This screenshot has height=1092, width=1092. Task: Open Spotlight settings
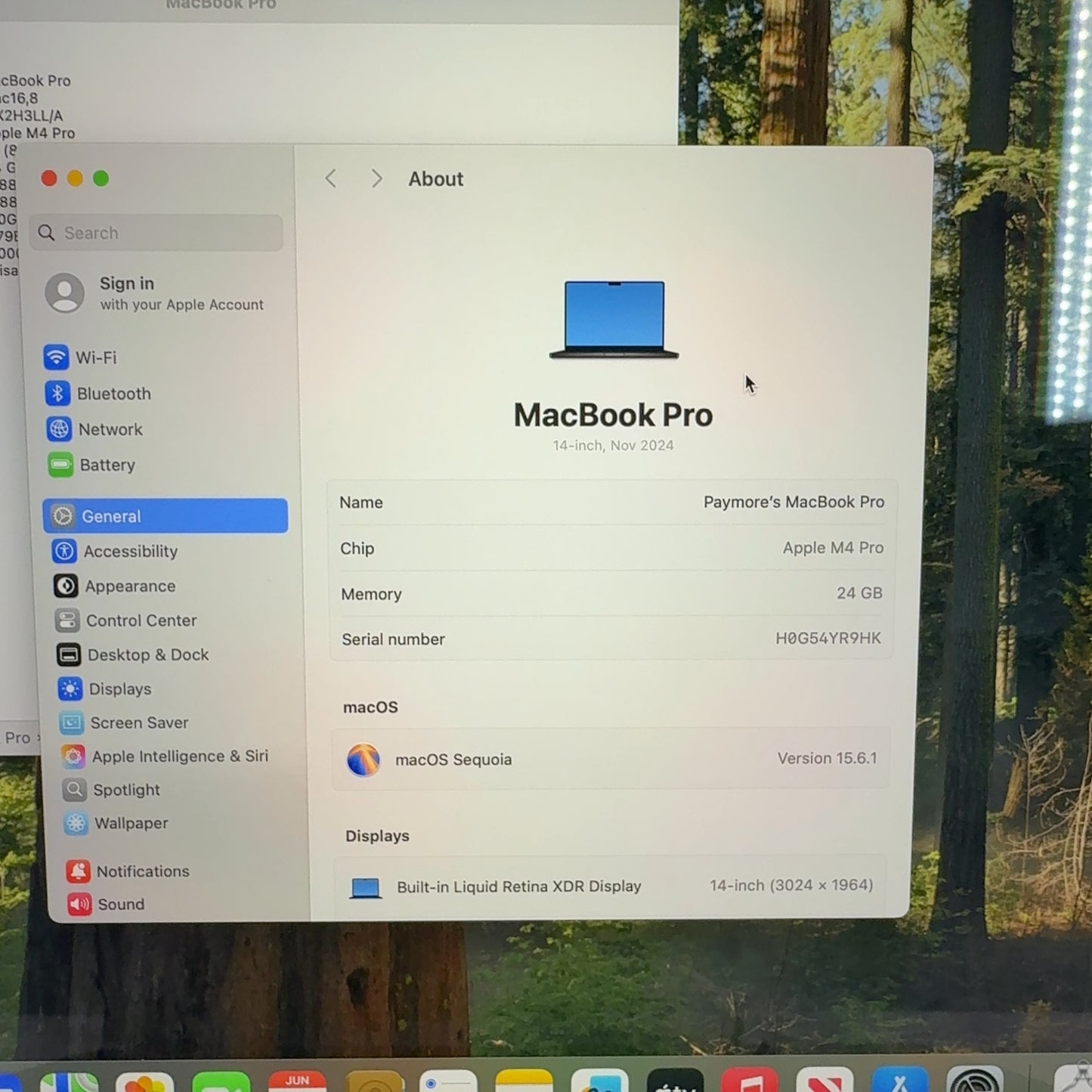click(x=112, y=790)
